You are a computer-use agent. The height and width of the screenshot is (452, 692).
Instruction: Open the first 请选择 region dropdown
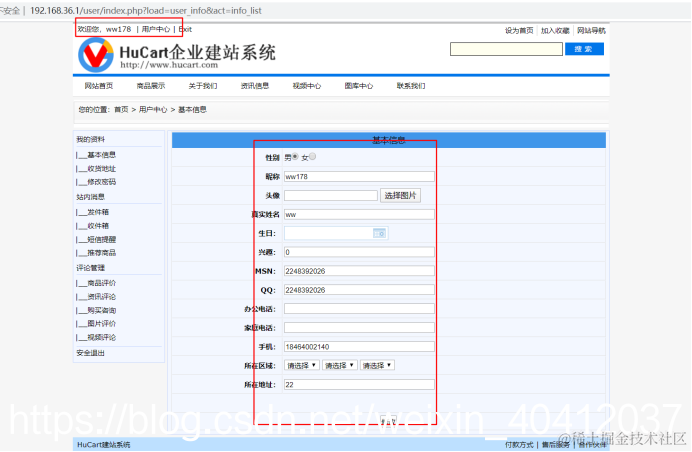coord(301,365)
